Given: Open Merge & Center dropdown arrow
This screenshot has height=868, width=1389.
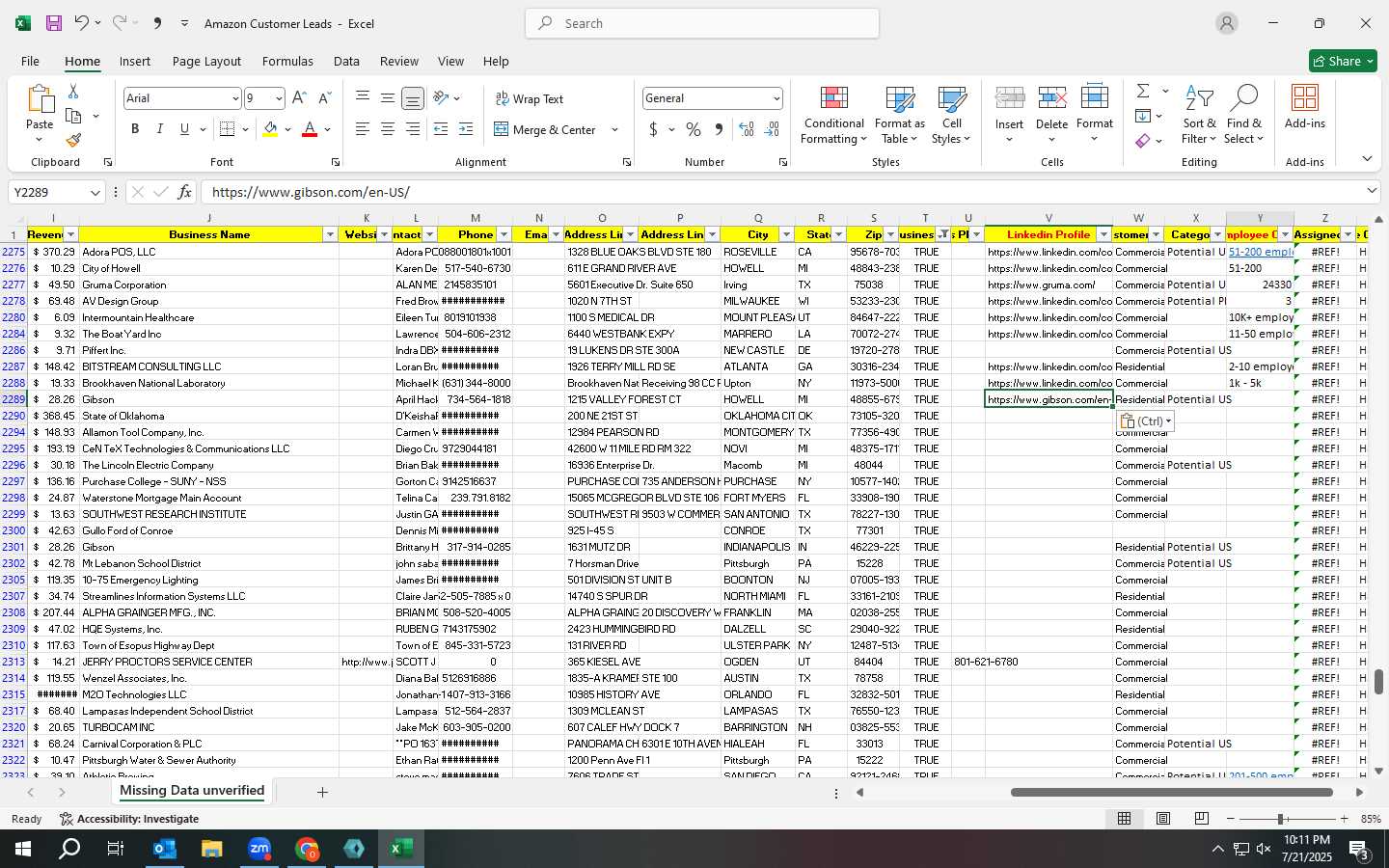Looking at the screenshot, I should pos(614,129).
